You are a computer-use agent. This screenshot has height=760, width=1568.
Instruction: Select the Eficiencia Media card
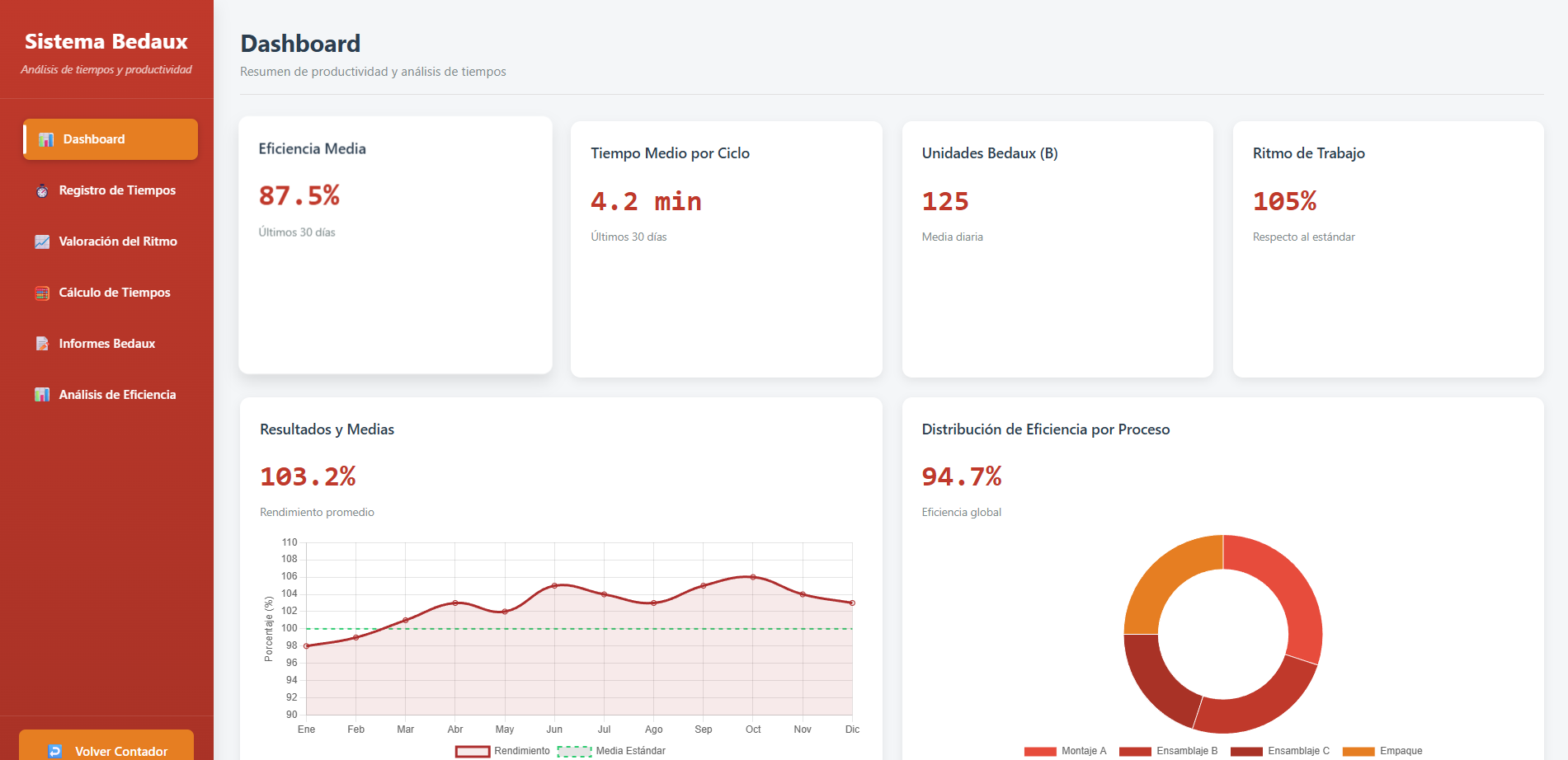(395, 245)
